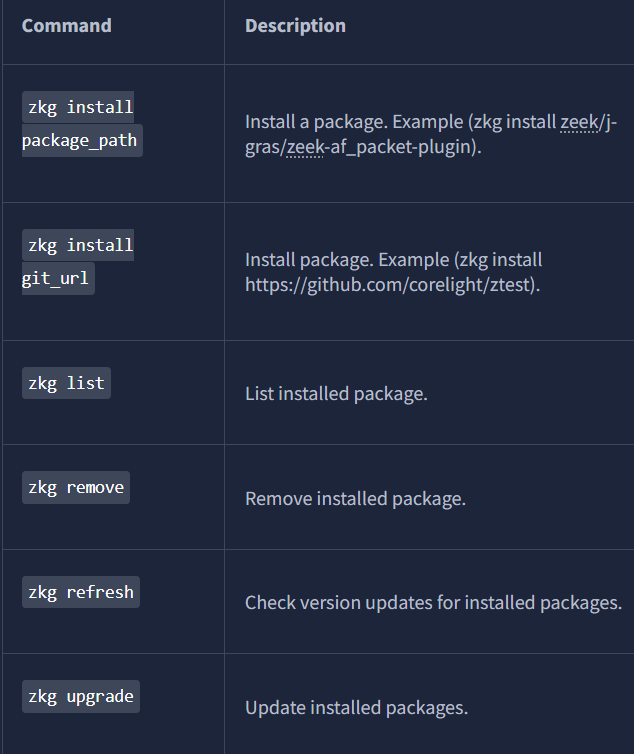
Task: Click the "Description" column header
Action: pos(295,26)
